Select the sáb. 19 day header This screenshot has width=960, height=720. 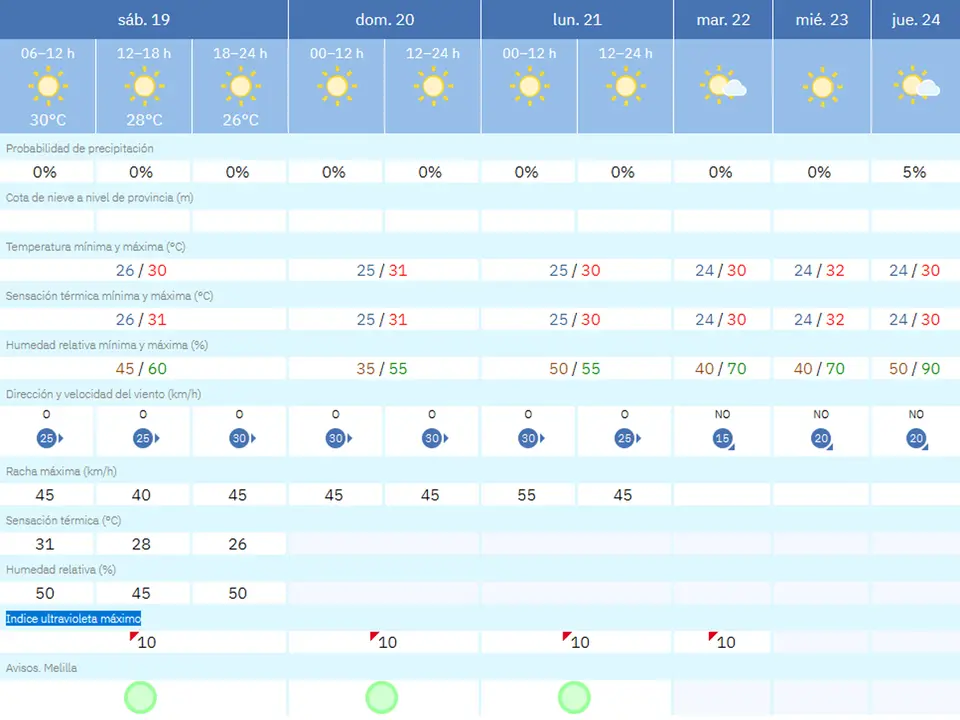pos(144,20)
